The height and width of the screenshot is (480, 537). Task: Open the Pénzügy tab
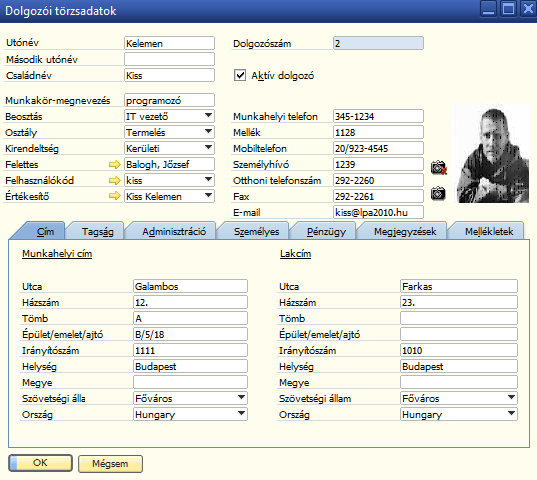click(326, 231)
